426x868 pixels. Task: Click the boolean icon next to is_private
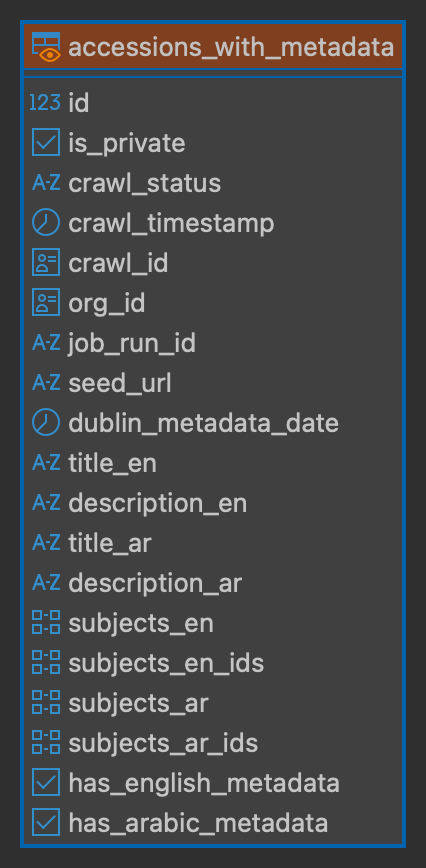(46, 143)
